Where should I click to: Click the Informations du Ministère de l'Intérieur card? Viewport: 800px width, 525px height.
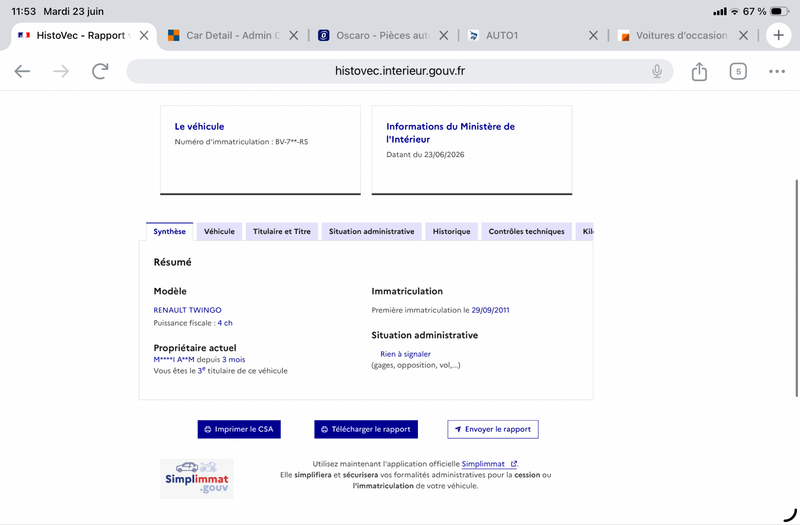[471, 149]
